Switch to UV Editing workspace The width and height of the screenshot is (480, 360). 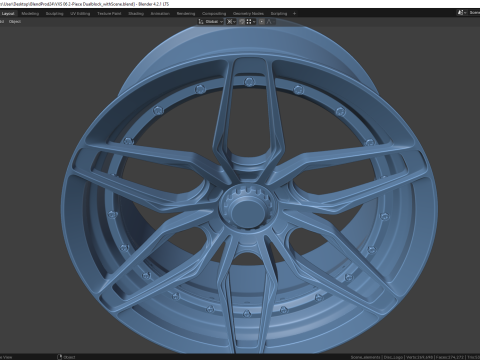click(80, 14)
